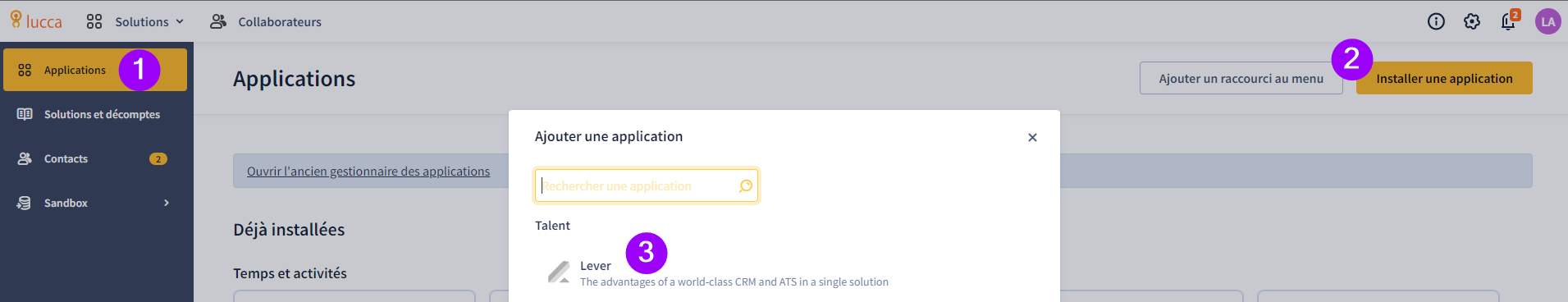Click the Solutions grid icon
This screenshot has width=1568, height=302.
[x=94, y=21]
